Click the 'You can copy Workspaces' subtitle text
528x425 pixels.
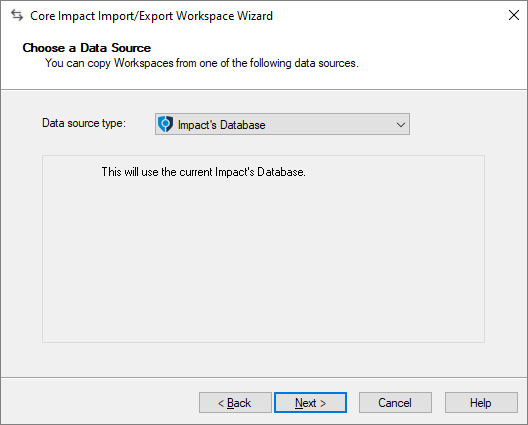click(x=202, y=63)
